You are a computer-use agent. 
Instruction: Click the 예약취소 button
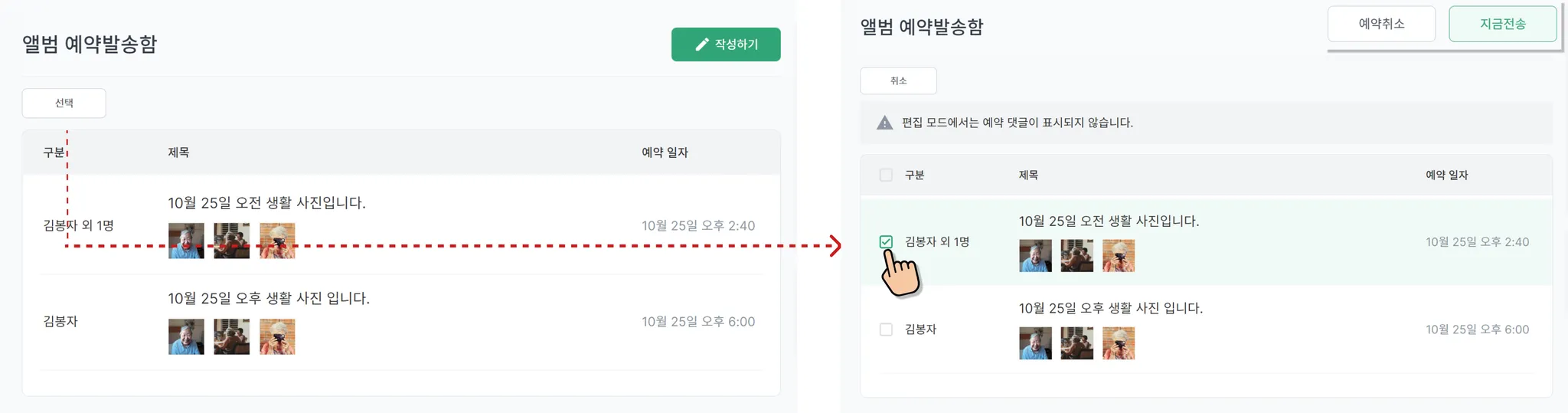point(1381,24)
